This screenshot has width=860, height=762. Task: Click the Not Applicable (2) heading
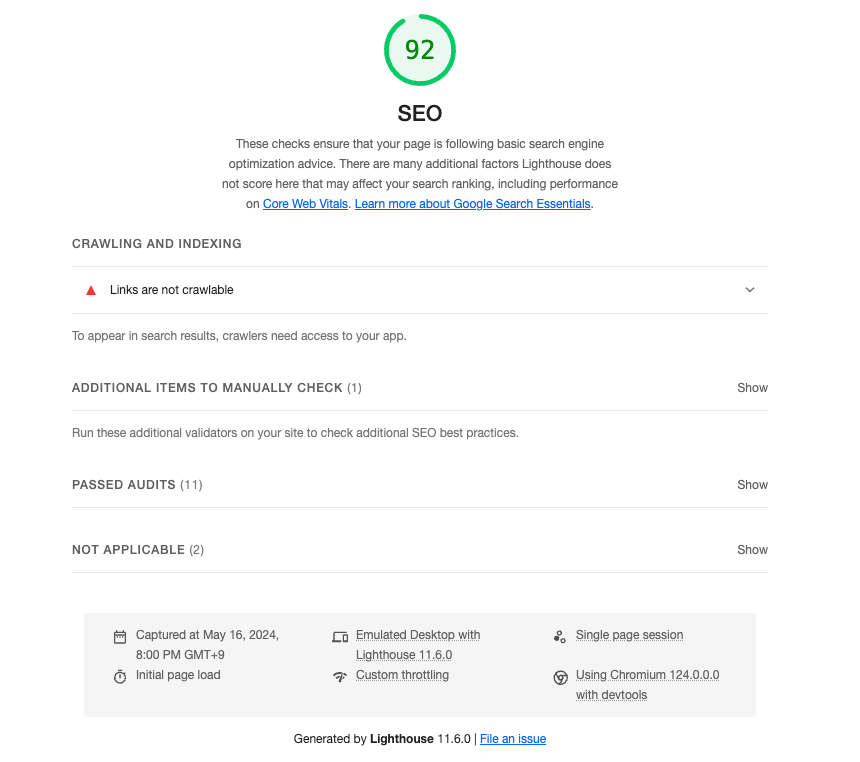[x=138, y=550]
